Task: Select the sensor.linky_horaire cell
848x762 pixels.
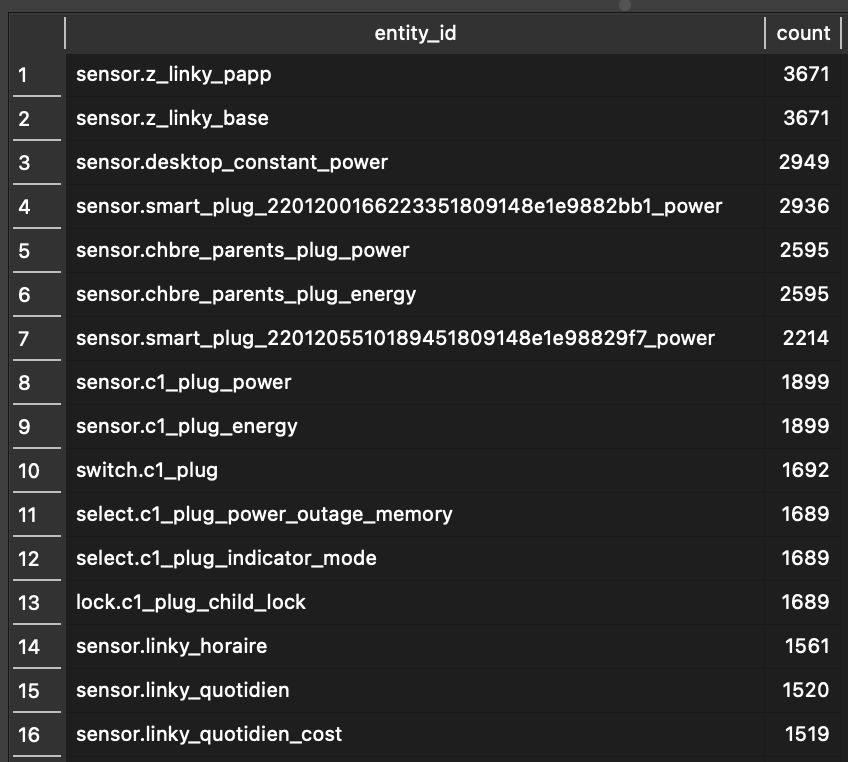Action: pos(415,646)
